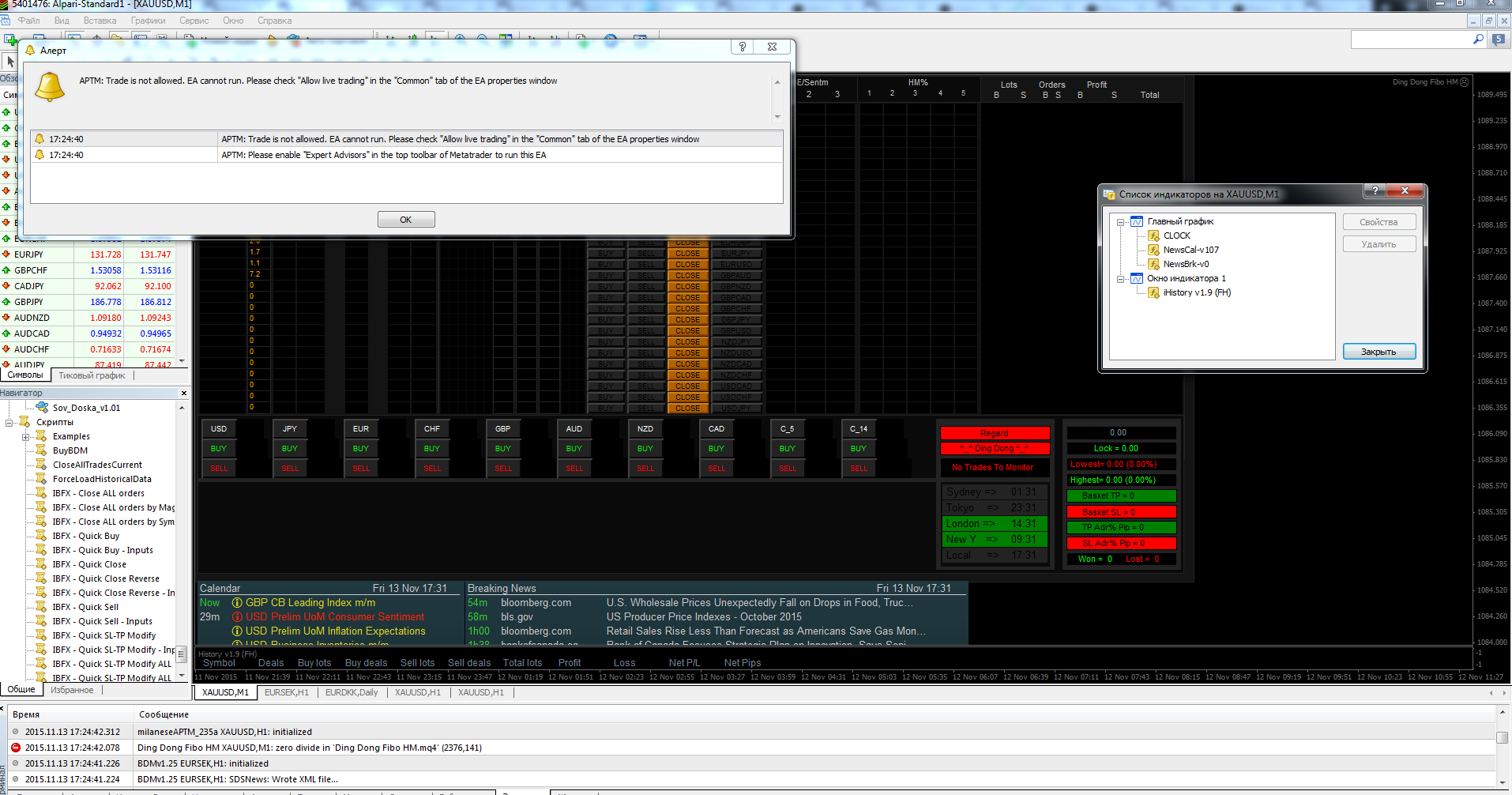Open the Вставка menu
Image resolution: width=1512 pixels, height=795 pixels.
click(x=100, y=21)
